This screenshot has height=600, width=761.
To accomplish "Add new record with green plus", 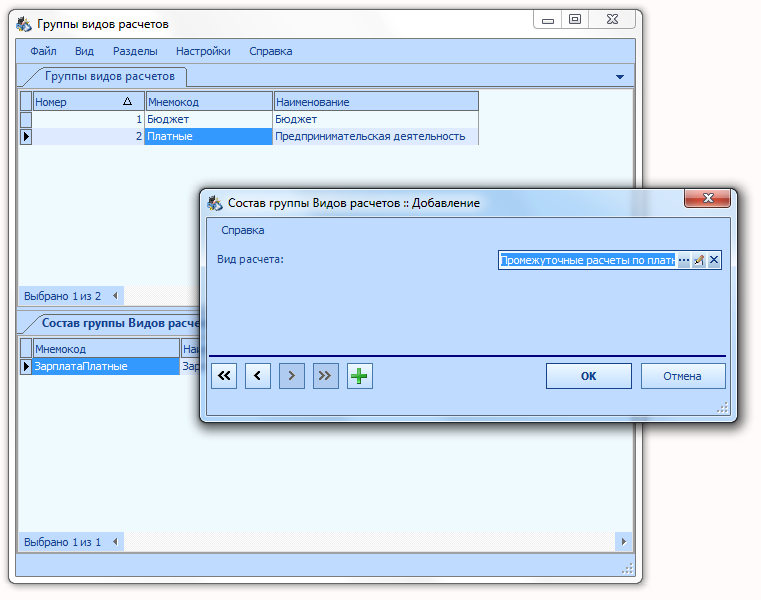I will (x=360, y=376).
